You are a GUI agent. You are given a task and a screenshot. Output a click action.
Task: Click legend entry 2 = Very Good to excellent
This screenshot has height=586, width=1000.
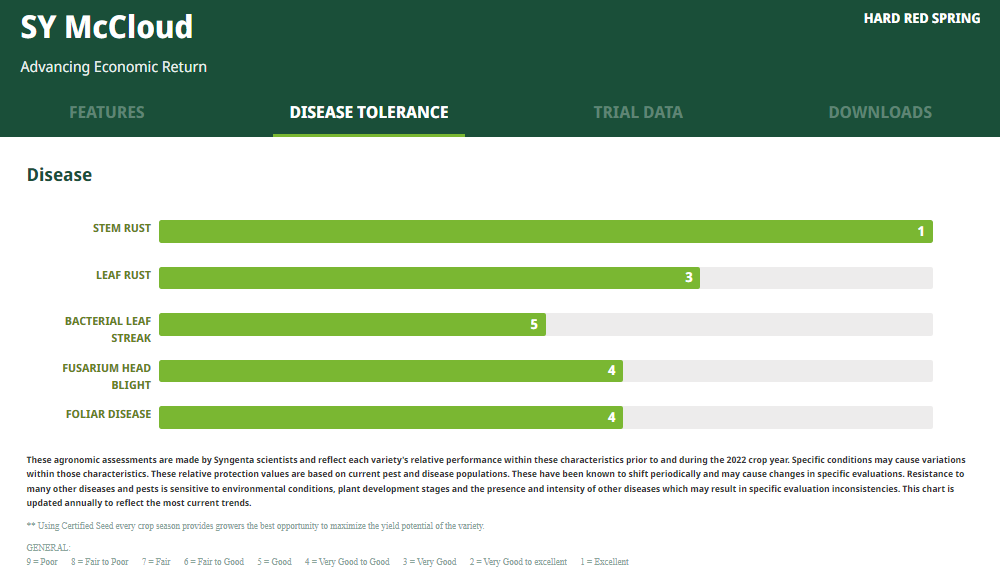pos(518,562)
